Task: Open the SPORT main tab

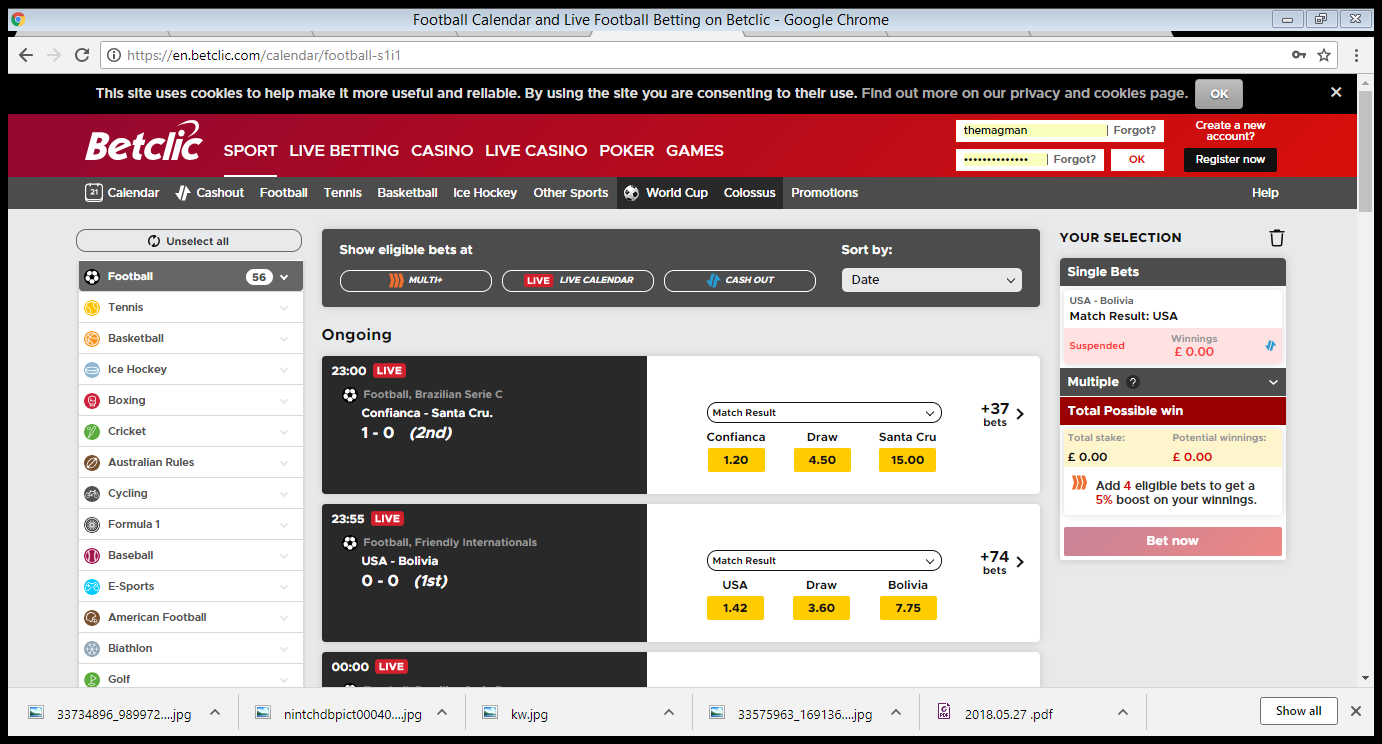Action: [250, 151]
